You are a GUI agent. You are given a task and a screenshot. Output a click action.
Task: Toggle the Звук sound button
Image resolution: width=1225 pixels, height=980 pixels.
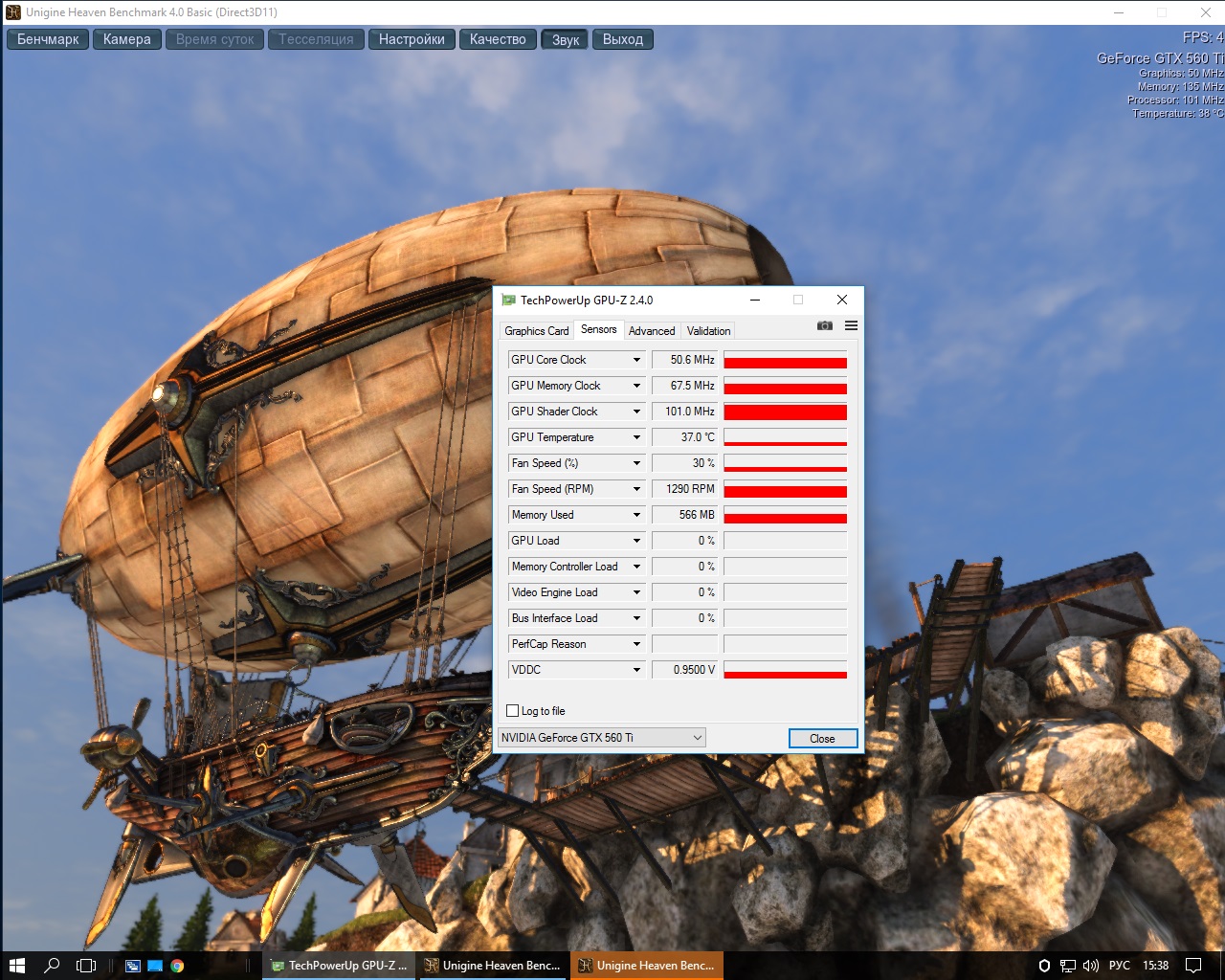[566, 39]
